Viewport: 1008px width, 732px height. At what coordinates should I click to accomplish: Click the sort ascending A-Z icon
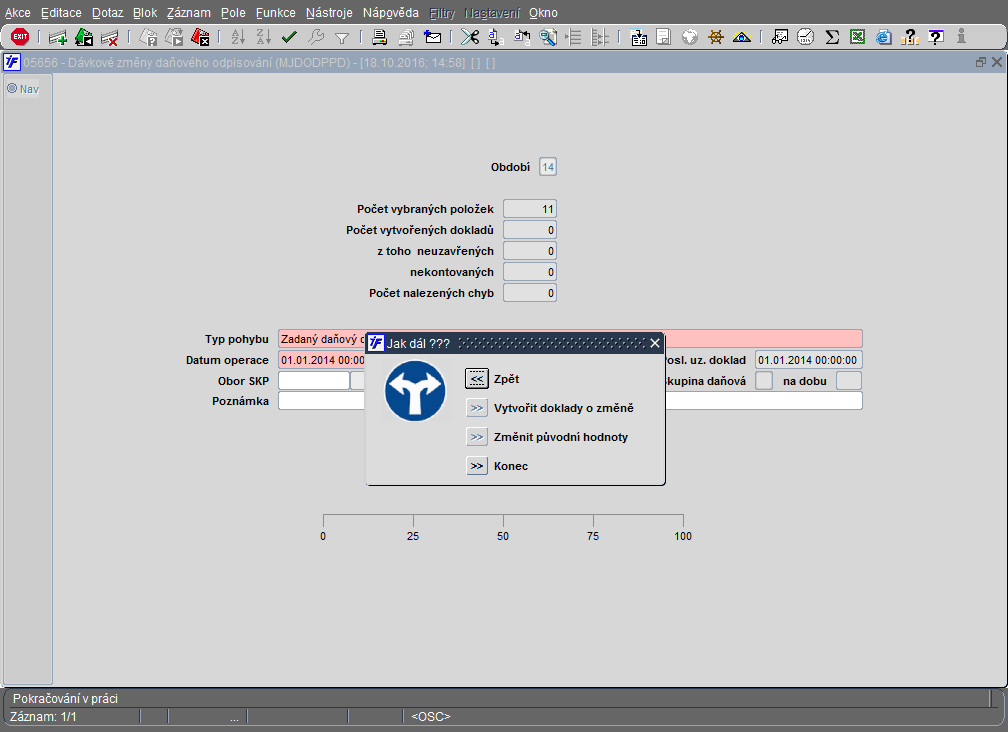coord(238,37)
